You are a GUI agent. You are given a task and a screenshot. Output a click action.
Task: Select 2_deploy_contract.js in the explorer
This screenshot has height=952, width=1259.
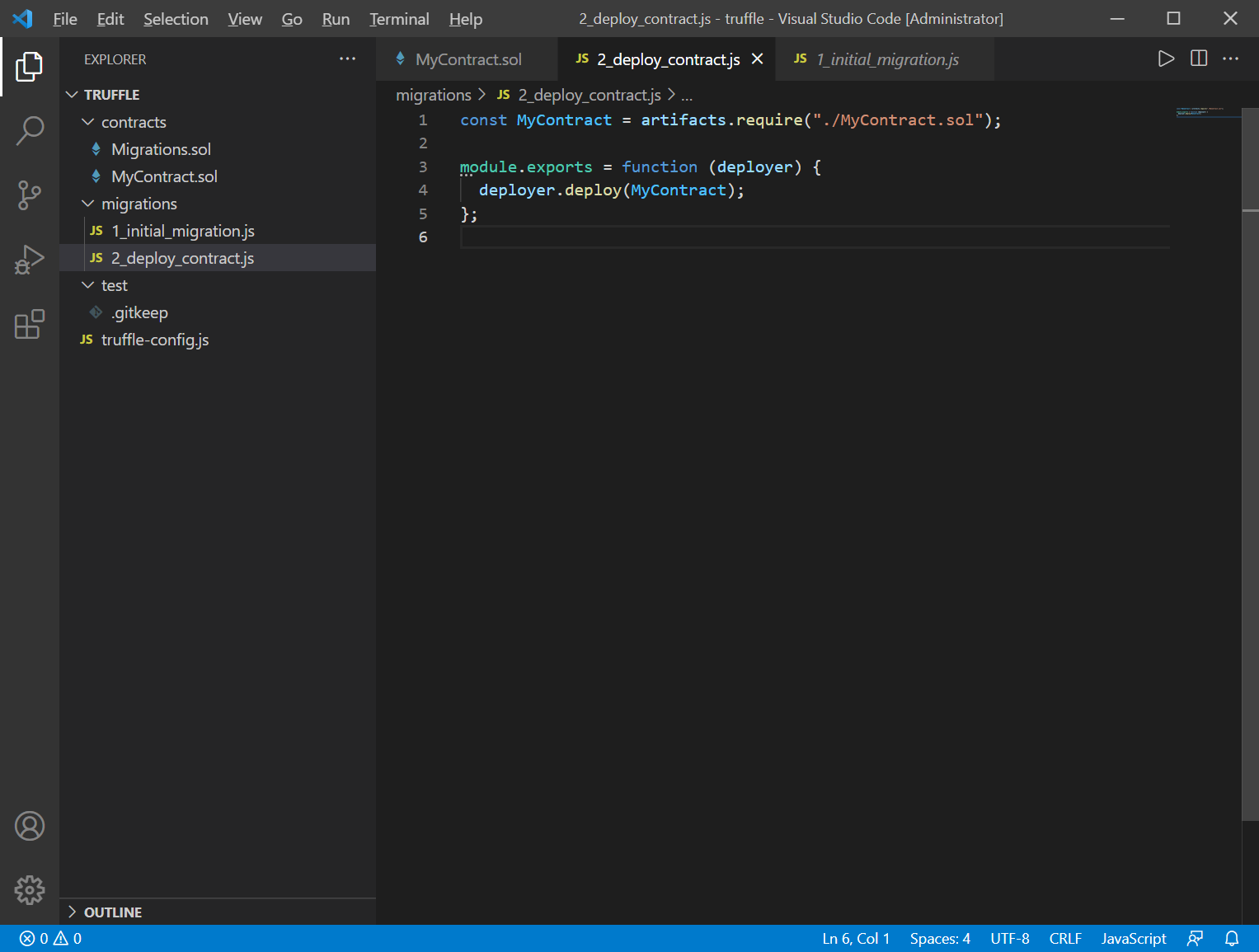coord(218,258)
